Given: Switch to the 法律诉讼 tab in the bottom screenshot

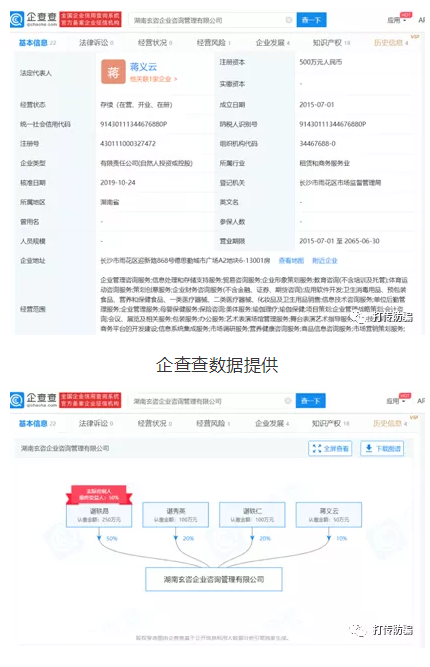Looking at the screenshot, I should (x=96, y=423).
